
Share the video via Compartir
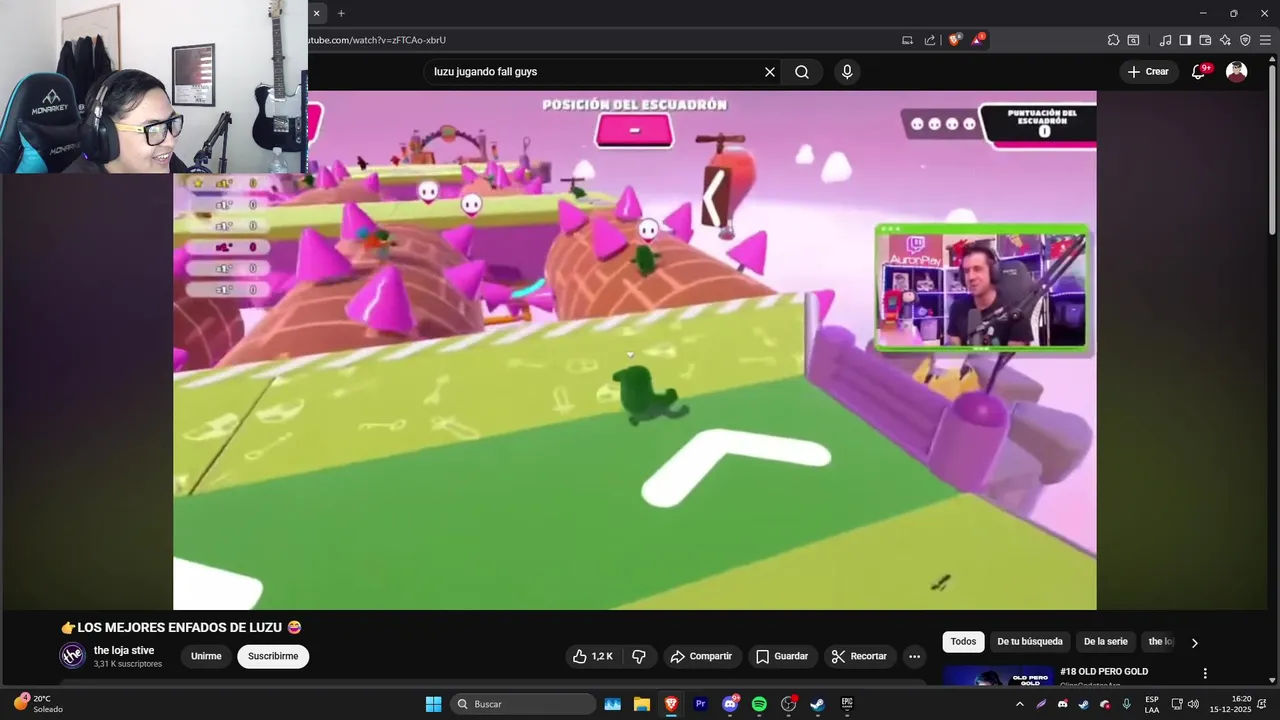(x=701, y=656)
